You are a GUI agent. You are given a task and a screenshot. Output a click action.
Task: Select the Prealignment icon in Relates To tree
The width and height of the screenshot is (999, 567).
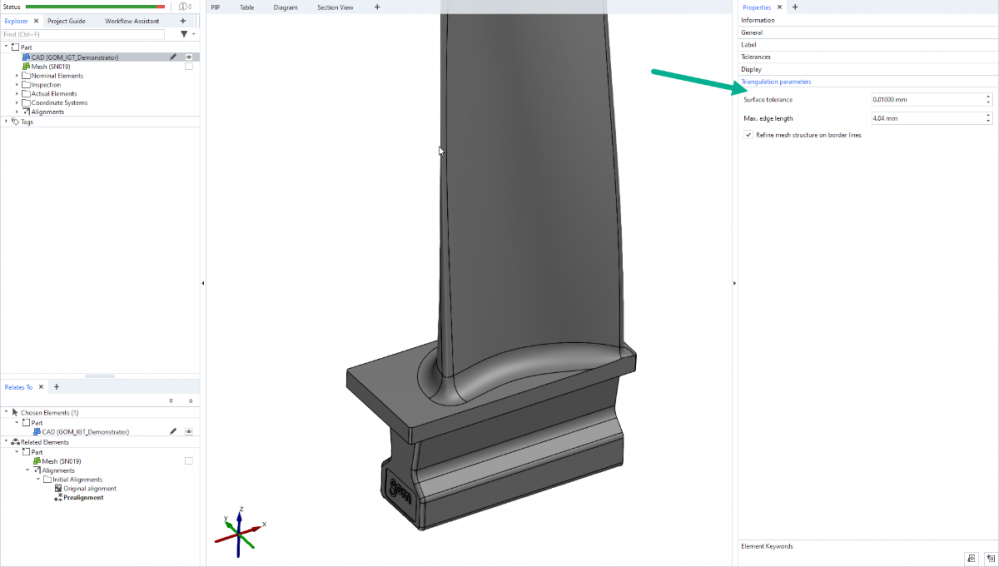[58, 497]
